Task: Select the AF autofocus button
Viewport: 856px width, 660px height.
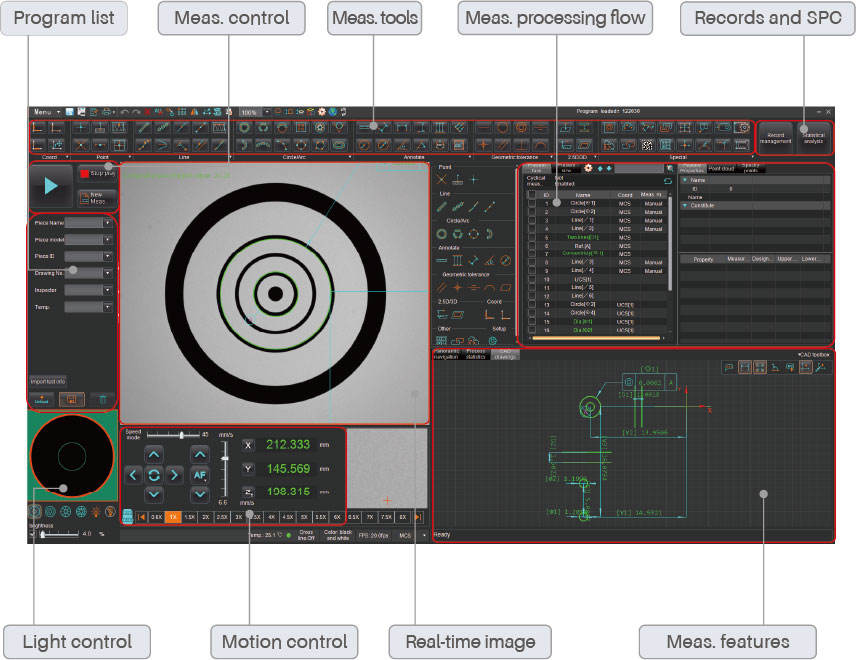Action: point(200,474)
